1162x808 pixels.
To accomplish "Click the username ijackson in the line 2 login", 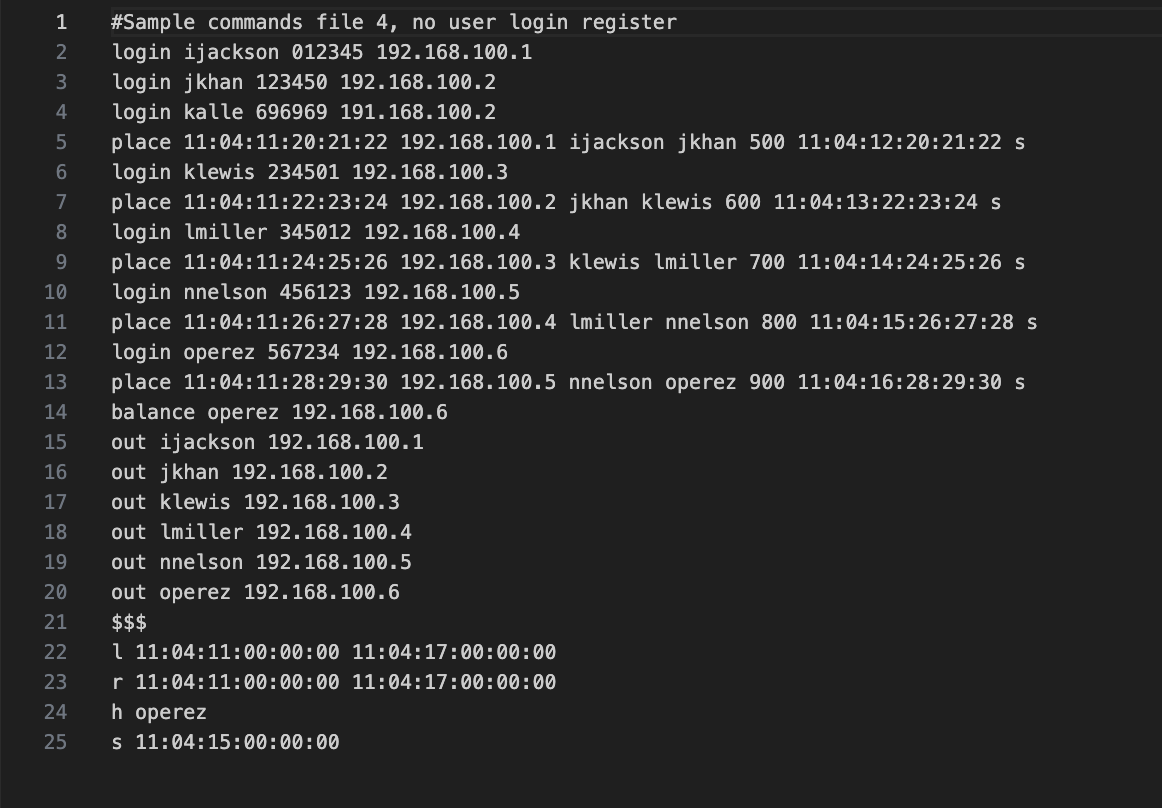I will (232, 53).
